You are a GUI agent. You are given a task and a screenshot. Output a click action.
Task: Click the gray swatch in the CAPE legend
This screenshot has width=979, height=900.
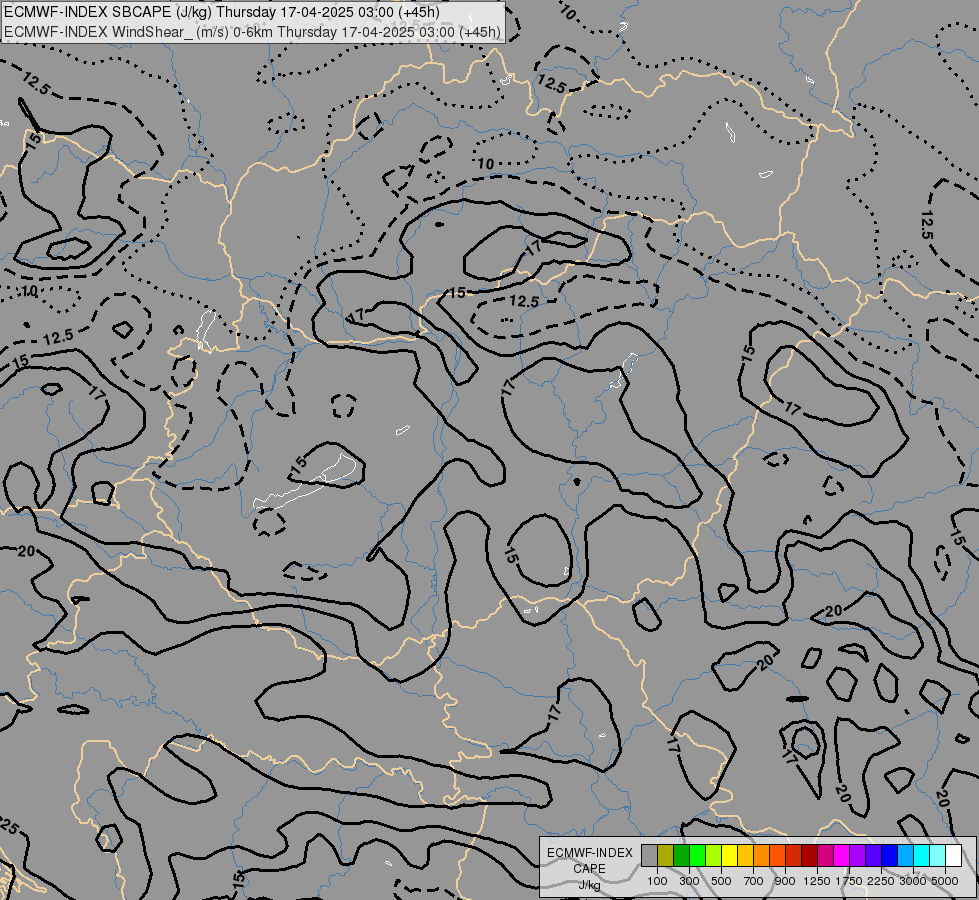tap(649, 856)
